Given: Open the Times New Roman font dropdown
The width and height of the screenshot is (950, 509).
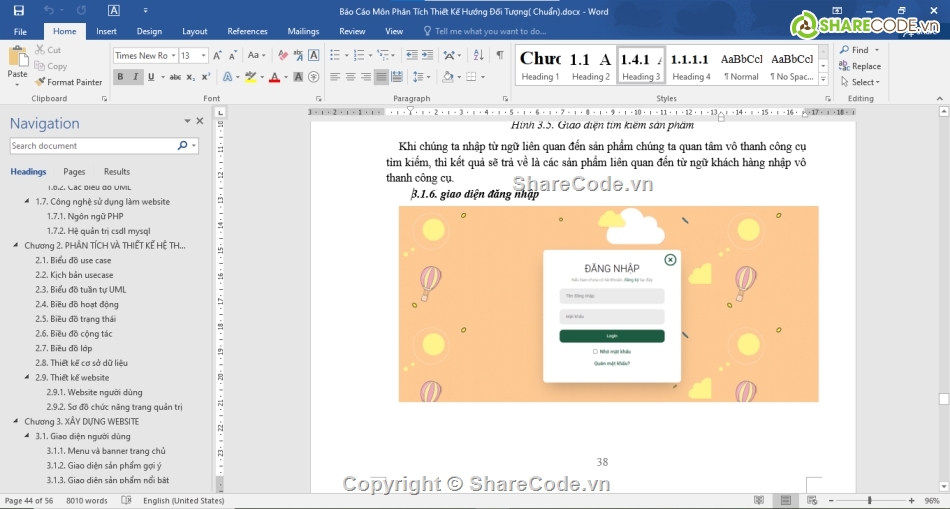Looking at the screenshot, I should coord(171,56).
